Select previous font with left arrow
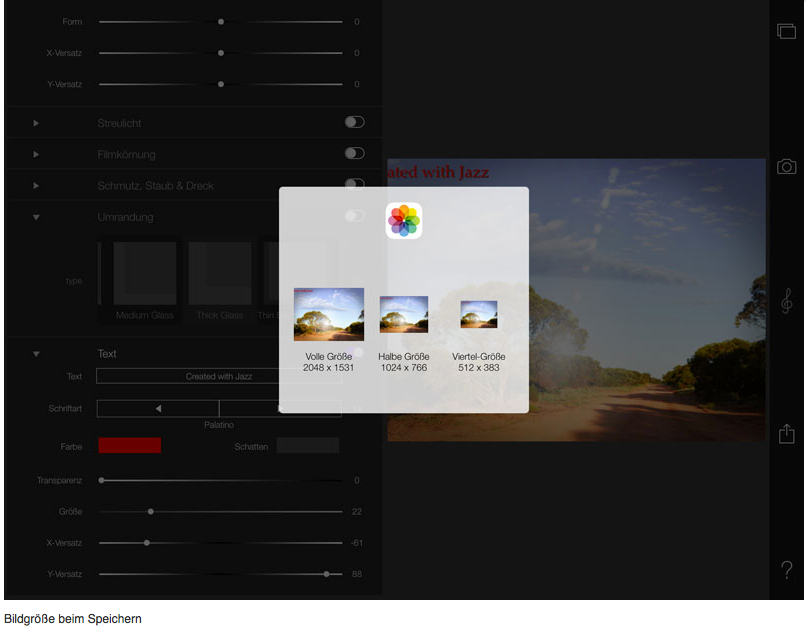Screen dimensions: 806x631 coord(158,408)
